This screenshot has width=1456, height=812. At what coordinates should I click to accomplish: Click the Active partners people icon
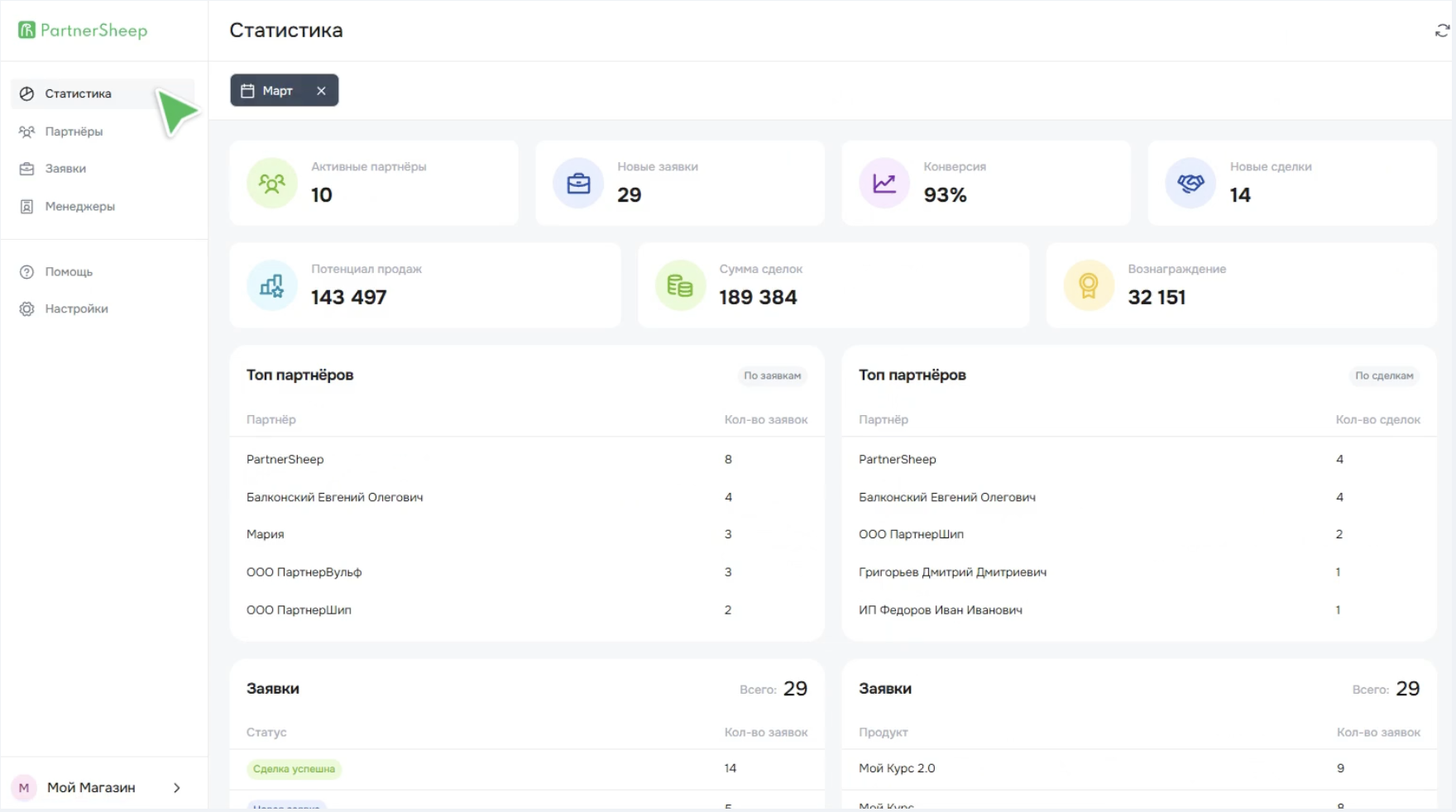[x=271, y=183]
